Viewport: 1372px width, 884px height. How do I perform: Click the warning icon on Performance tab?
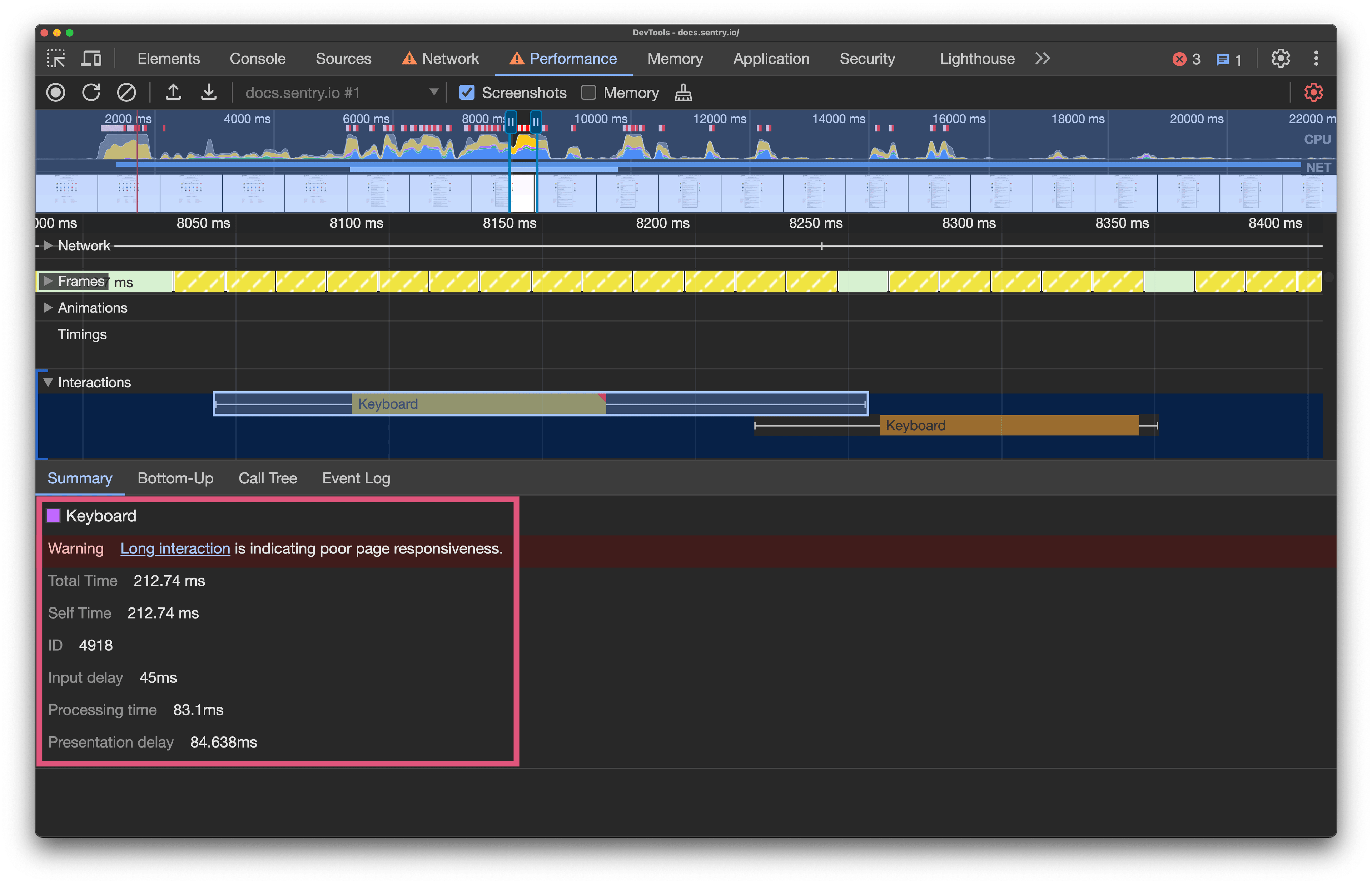516,59
